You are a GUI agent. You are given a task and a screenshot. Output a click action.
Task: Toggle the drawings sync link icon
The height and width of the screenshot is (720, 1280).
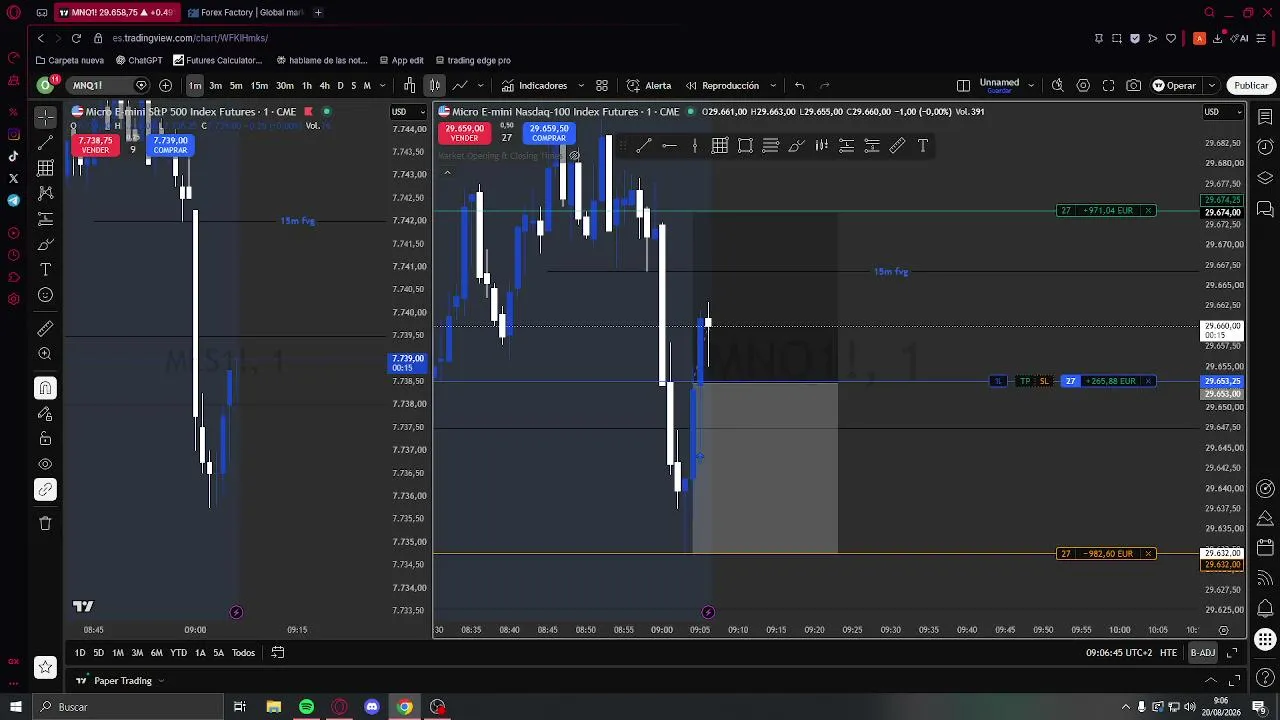[45, 489]
